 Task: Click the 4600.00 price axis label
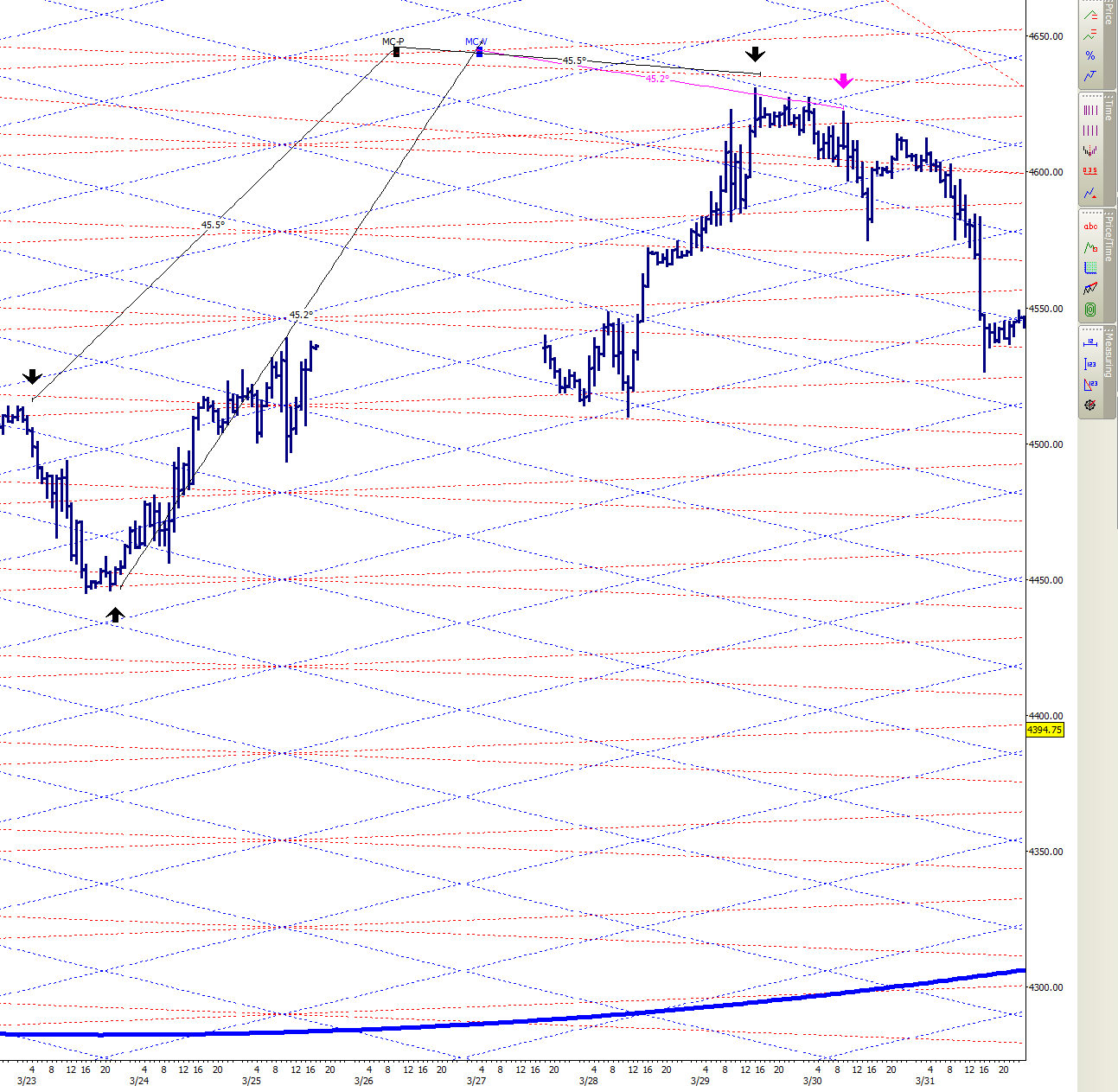point(1046,172)
